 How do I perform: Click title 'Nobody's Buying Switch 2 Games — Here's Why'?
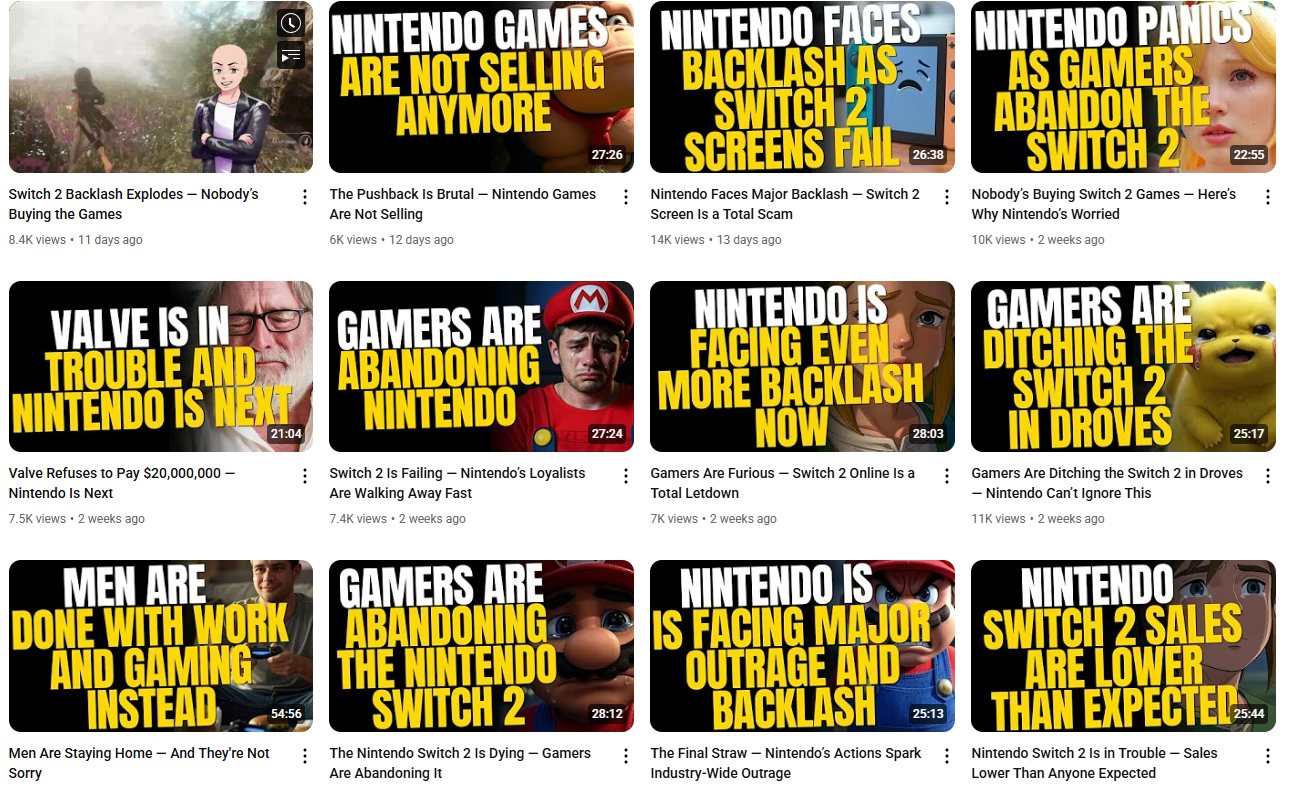(x=1104, y=204)
